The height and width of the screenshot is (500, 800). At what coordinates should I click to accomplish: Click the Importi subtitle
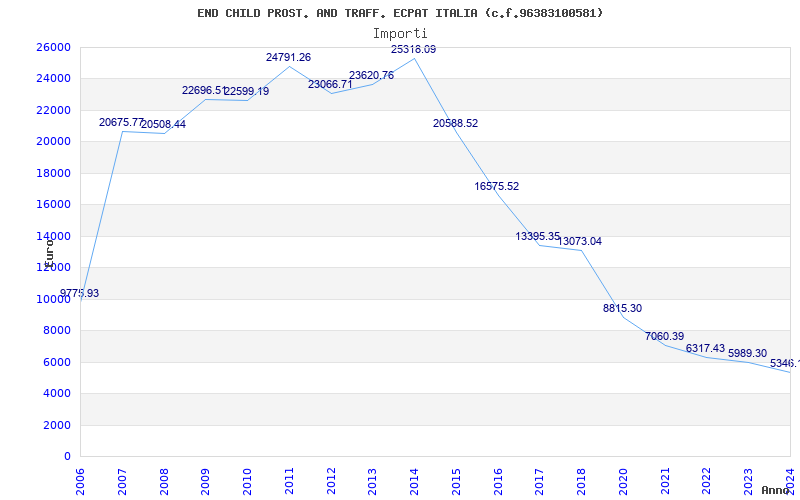400,33
